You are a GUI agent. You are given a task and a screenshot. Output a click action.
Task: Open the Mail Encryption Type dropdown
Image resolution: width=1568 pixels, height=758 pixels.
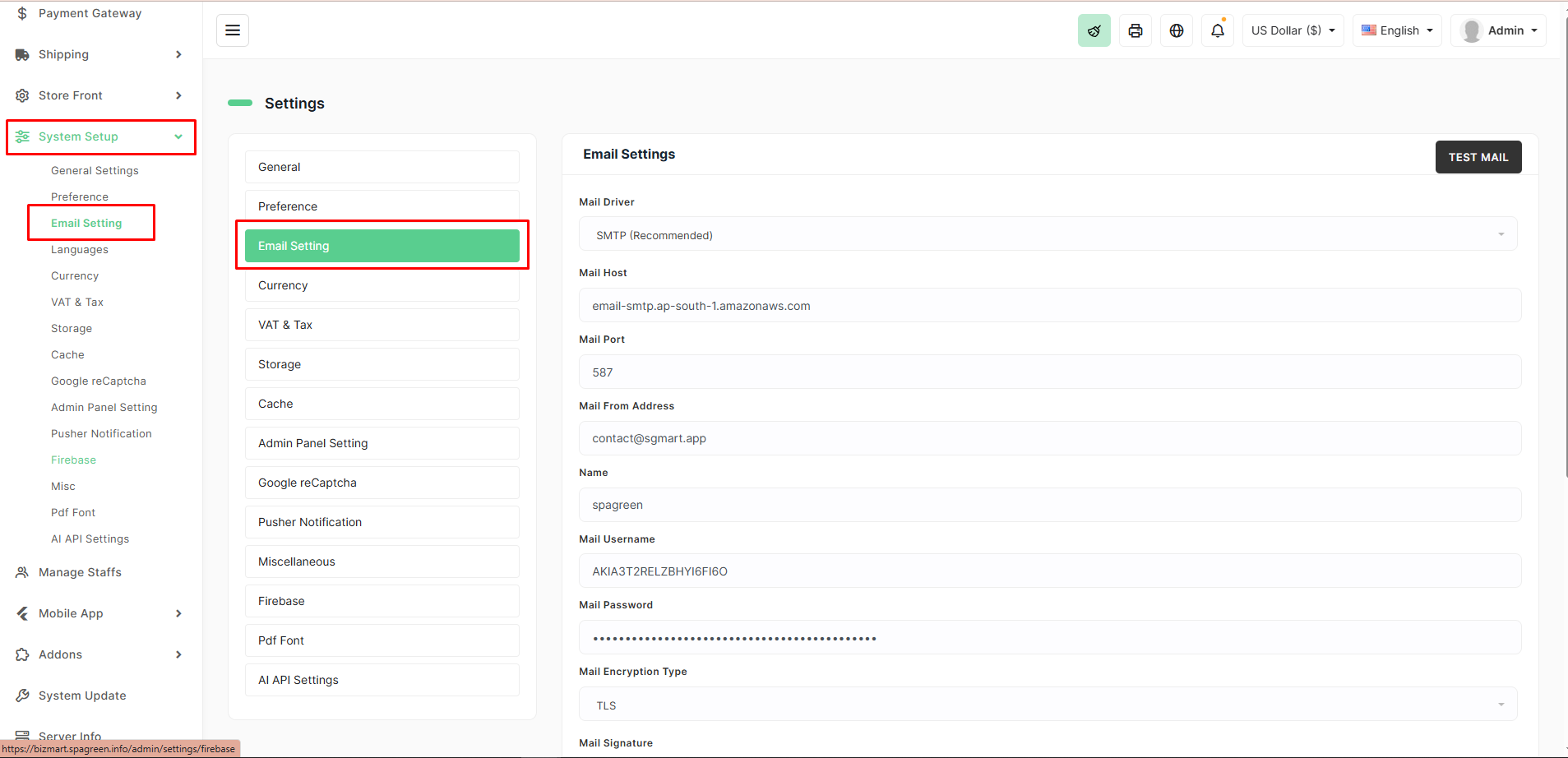tap(1048, 705)
